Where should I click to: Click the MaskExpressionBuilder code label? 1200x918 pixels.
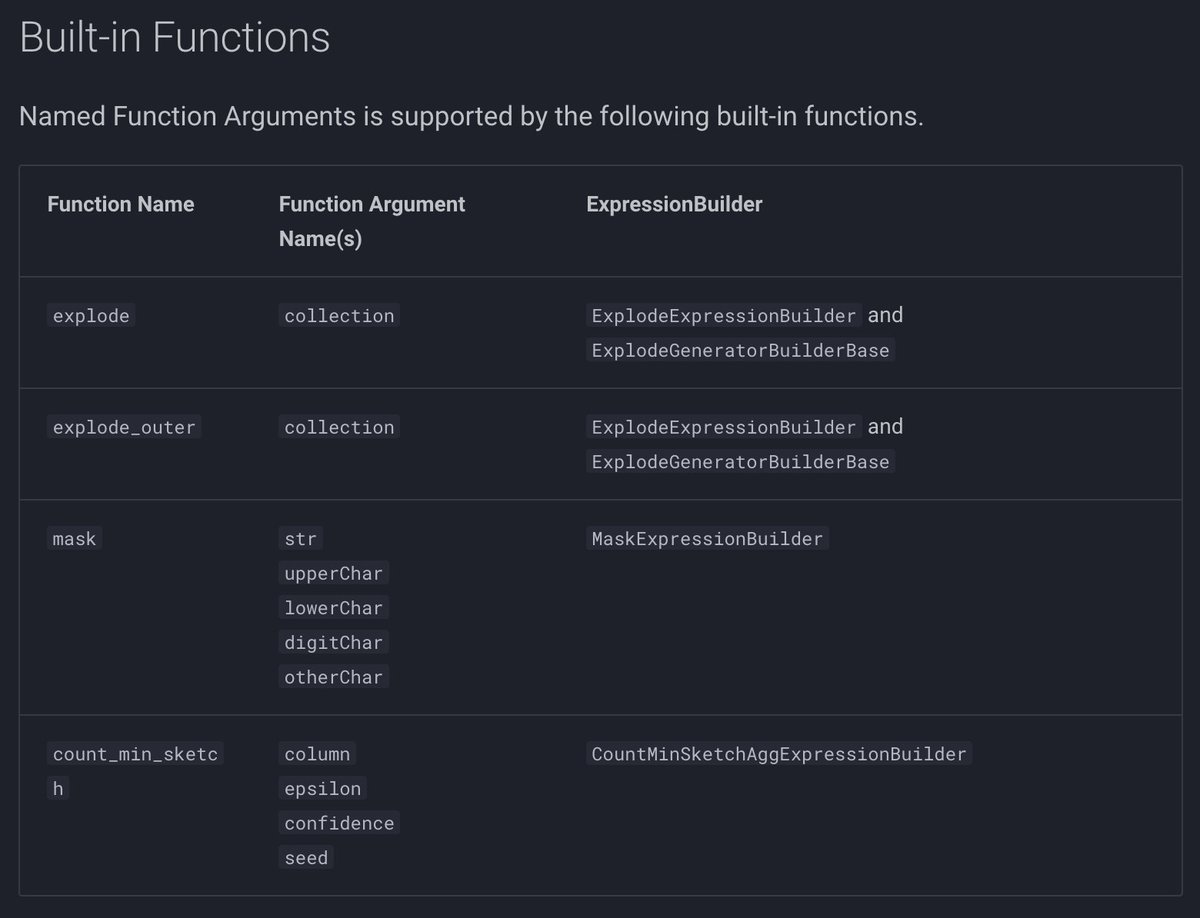[707, 539]
